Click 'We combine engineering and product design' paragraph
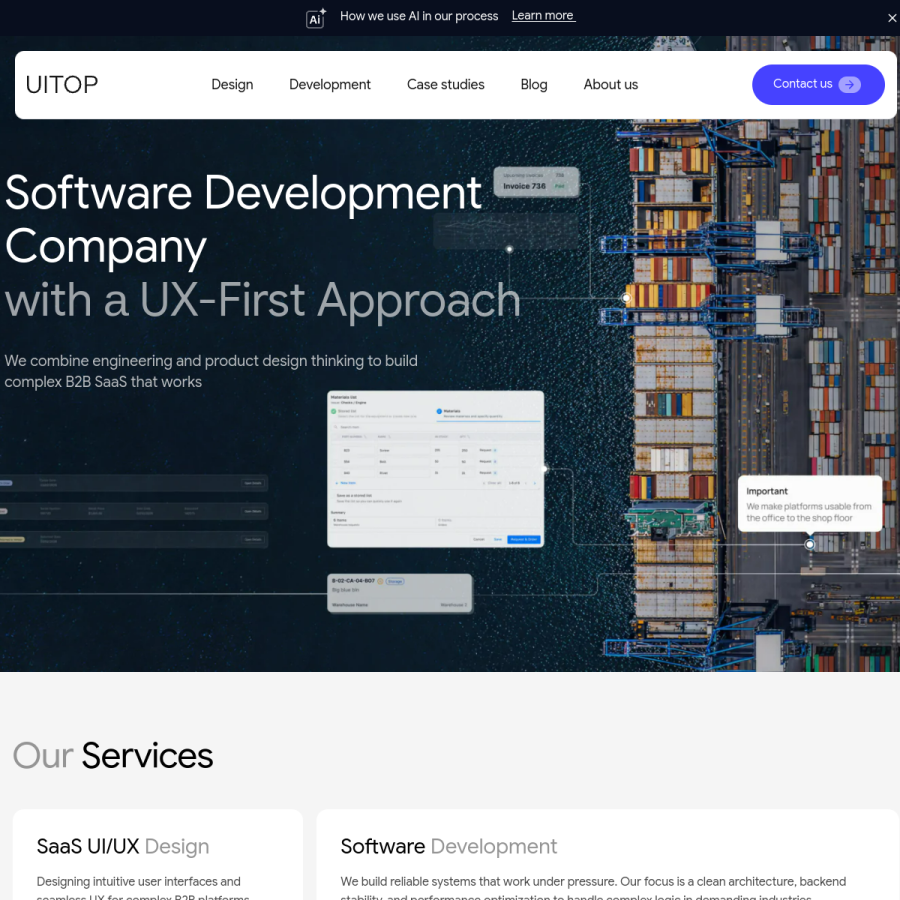 coord(211,371)
